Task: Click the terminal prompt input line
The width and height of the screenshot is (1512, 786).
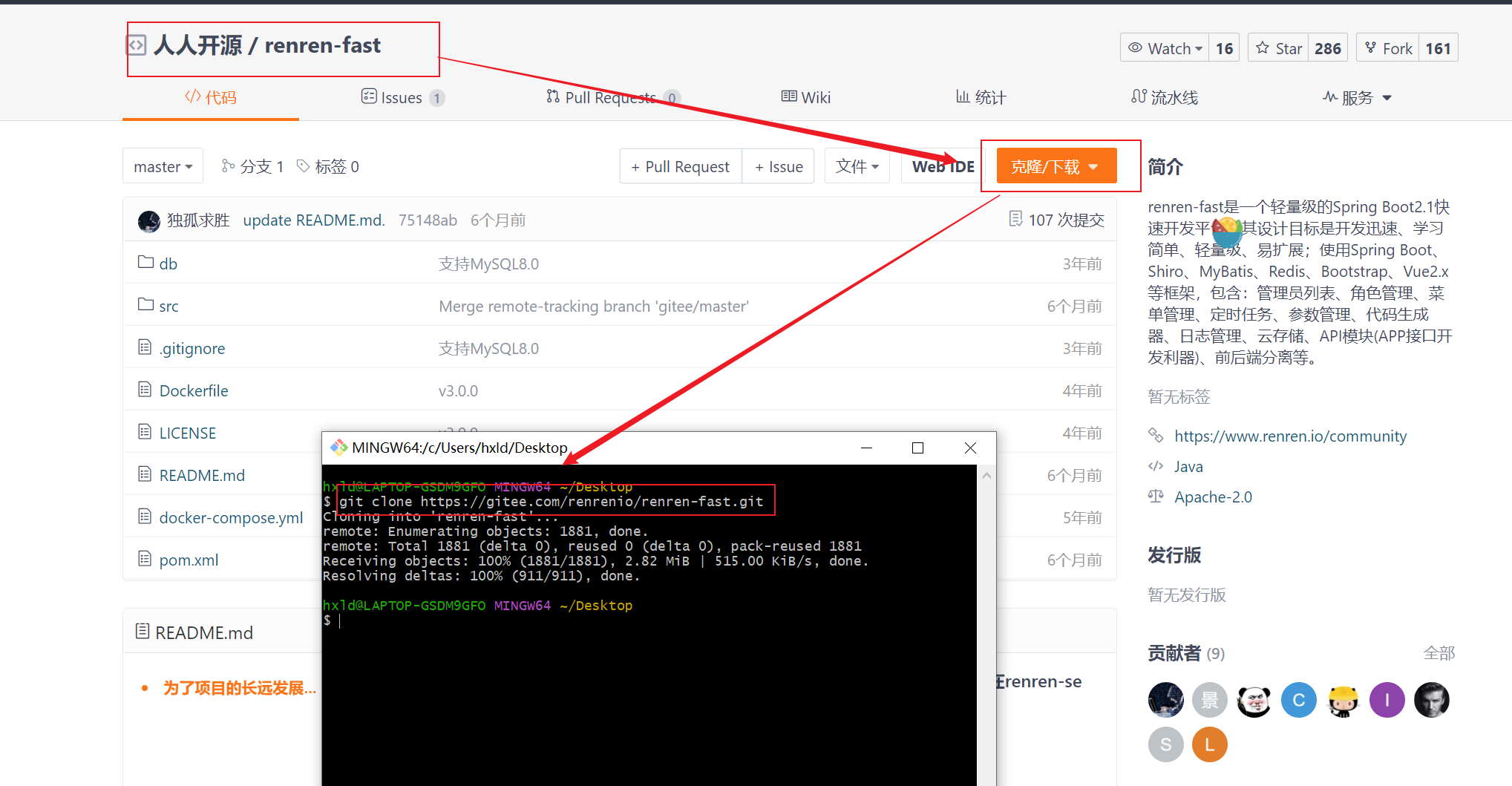Action: coord(649,620)
